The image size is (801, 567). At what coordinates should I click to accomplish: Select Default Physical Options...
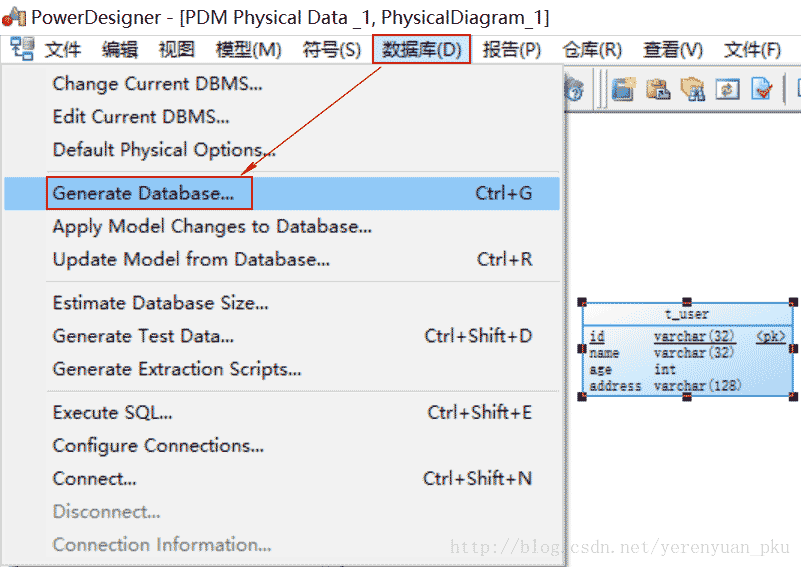pyautogui.click(x=282, y=150)
